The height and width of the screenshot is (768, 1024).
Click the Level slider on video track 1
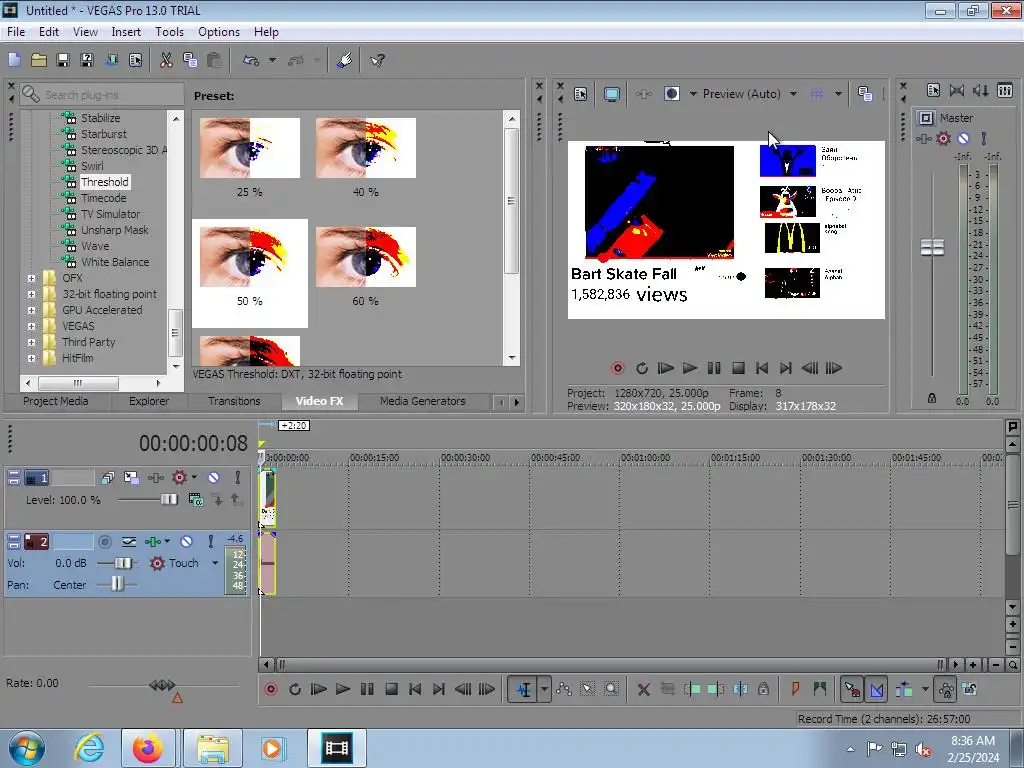(168, 500)
